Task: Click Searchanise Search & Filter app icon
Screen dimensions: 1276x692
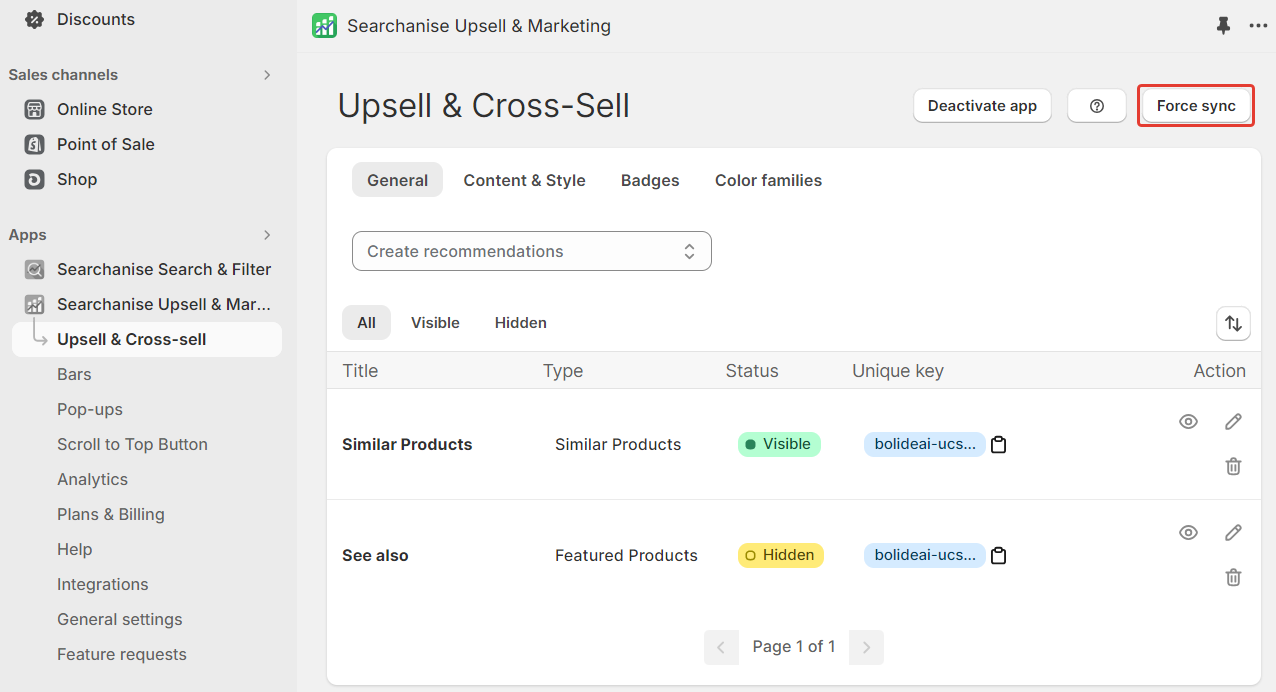Action: coord(34,269)
